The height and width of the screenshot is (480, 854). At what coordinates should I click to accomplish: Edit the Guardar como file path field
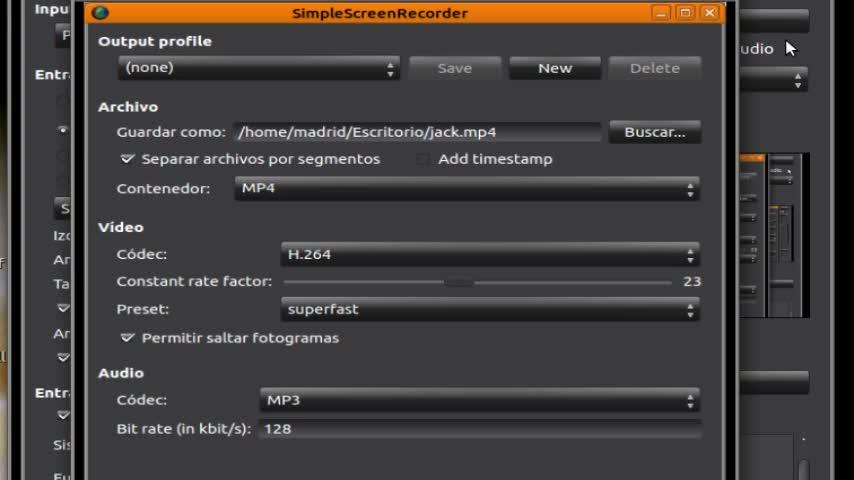point(417,132)
